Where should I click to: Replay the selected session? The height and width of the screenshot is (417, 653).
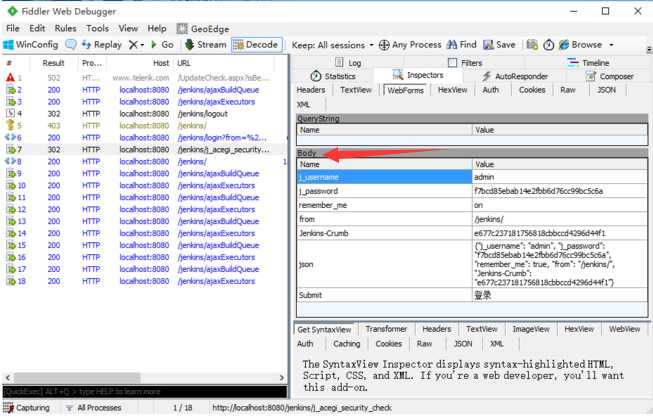(x=102, y=45)
